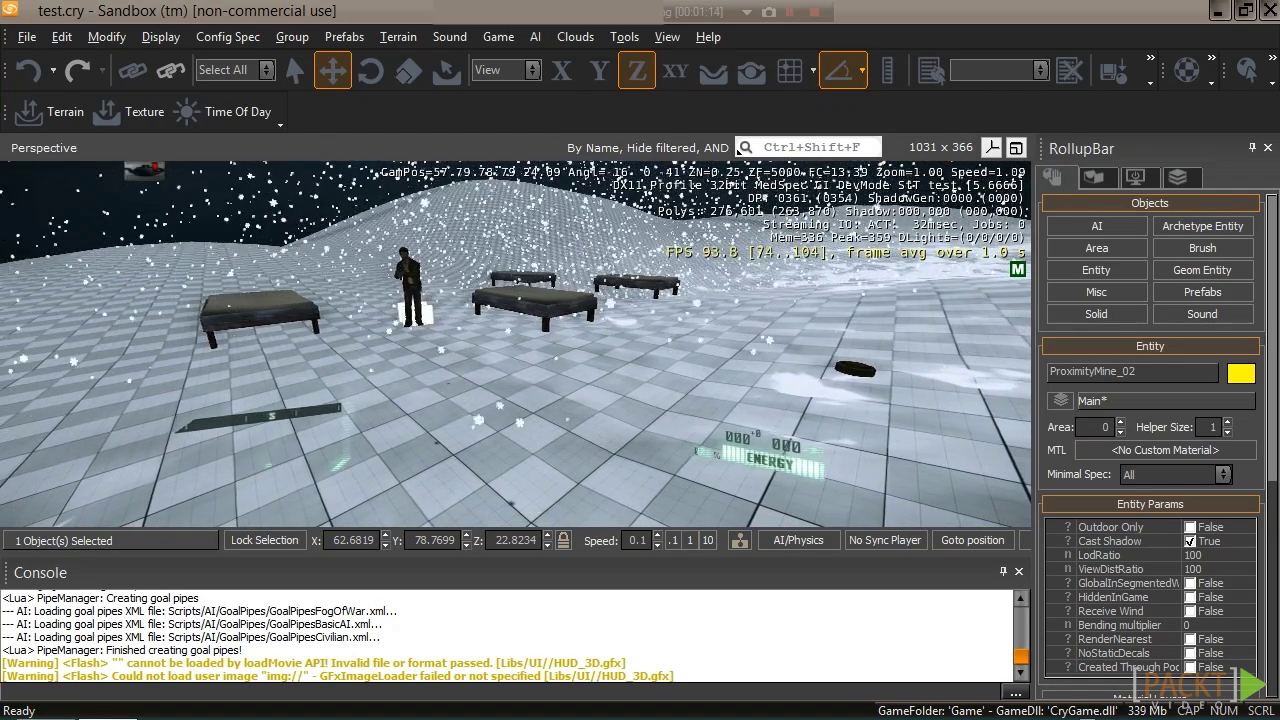Click the Ruler tool icon
Screen dimensions: 1280x720
tap(887, 71)
